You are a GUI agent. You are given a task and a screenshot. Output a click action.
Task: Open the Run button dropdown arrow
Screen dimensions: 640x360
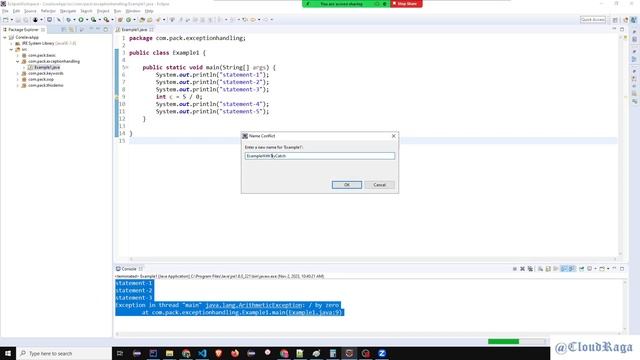click(x=87, y=20)
